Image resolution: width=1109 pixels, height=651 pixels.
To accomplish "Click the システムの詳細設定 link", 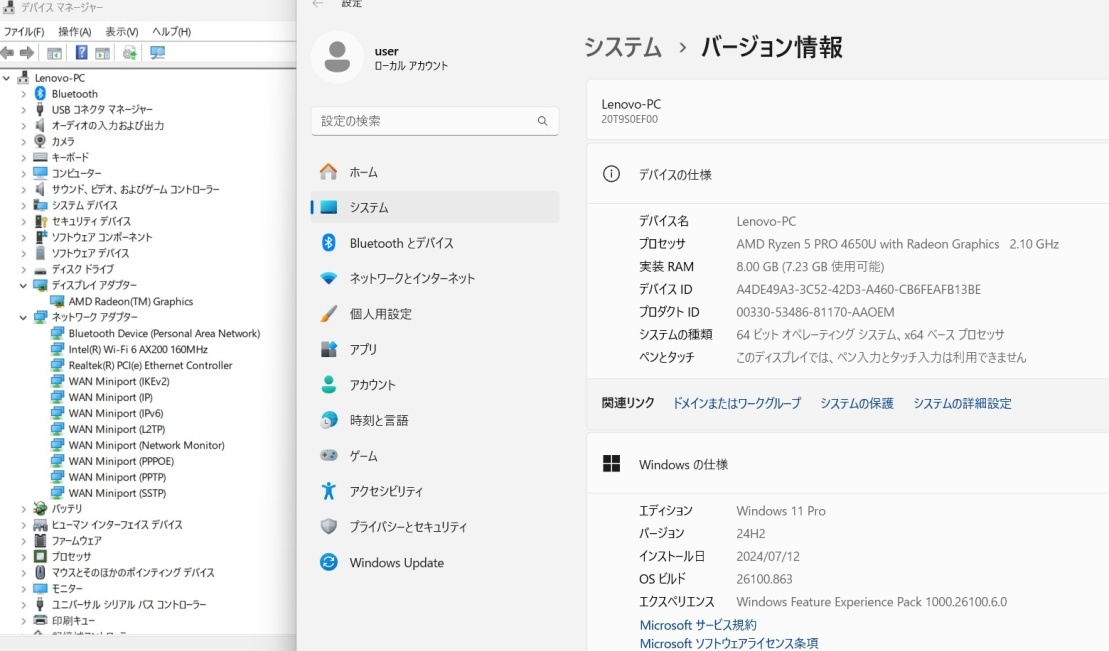I will (962, 404).
